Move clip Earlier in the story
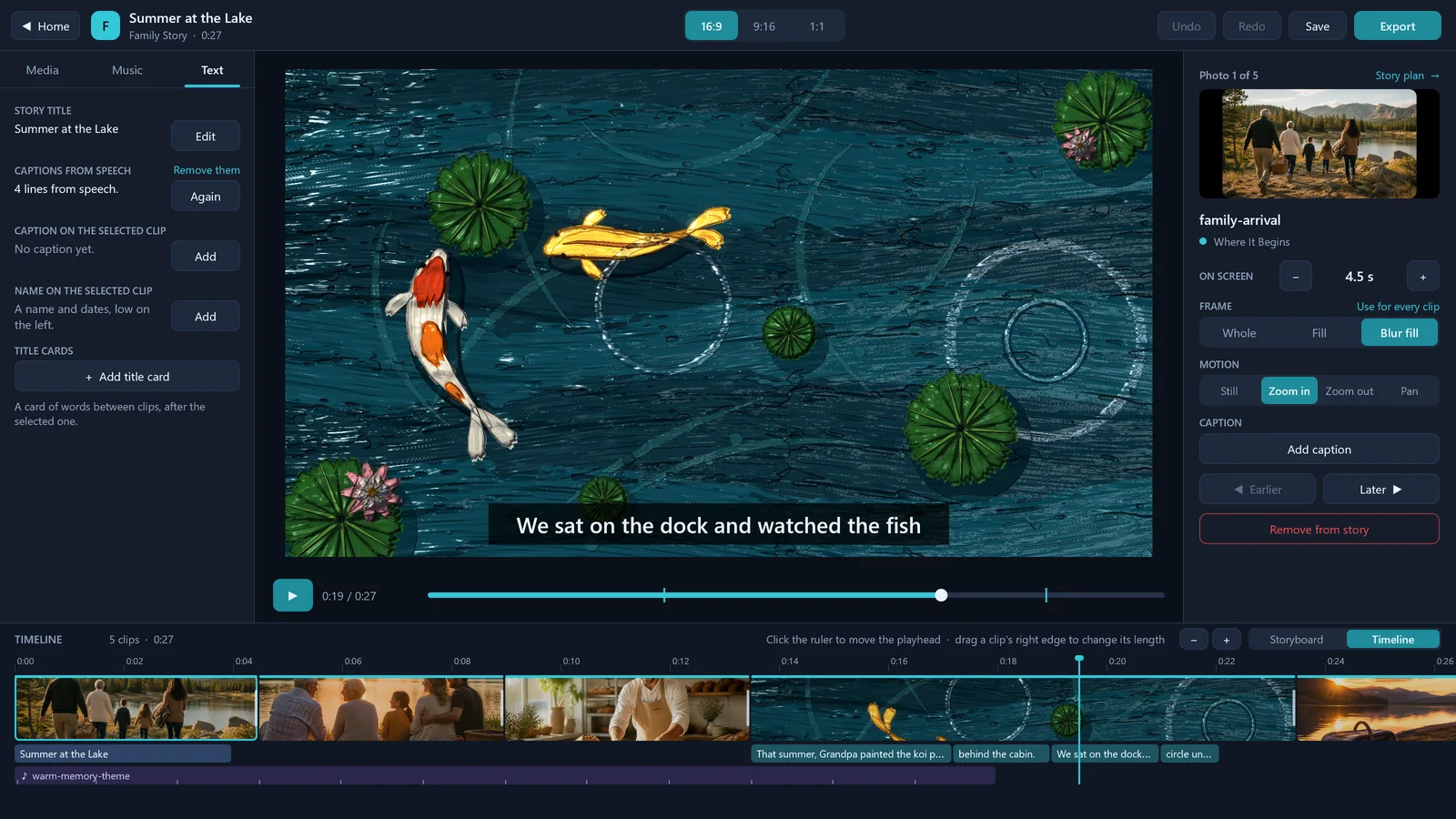The image size is (1456, 819). (x=1257, y=489)
